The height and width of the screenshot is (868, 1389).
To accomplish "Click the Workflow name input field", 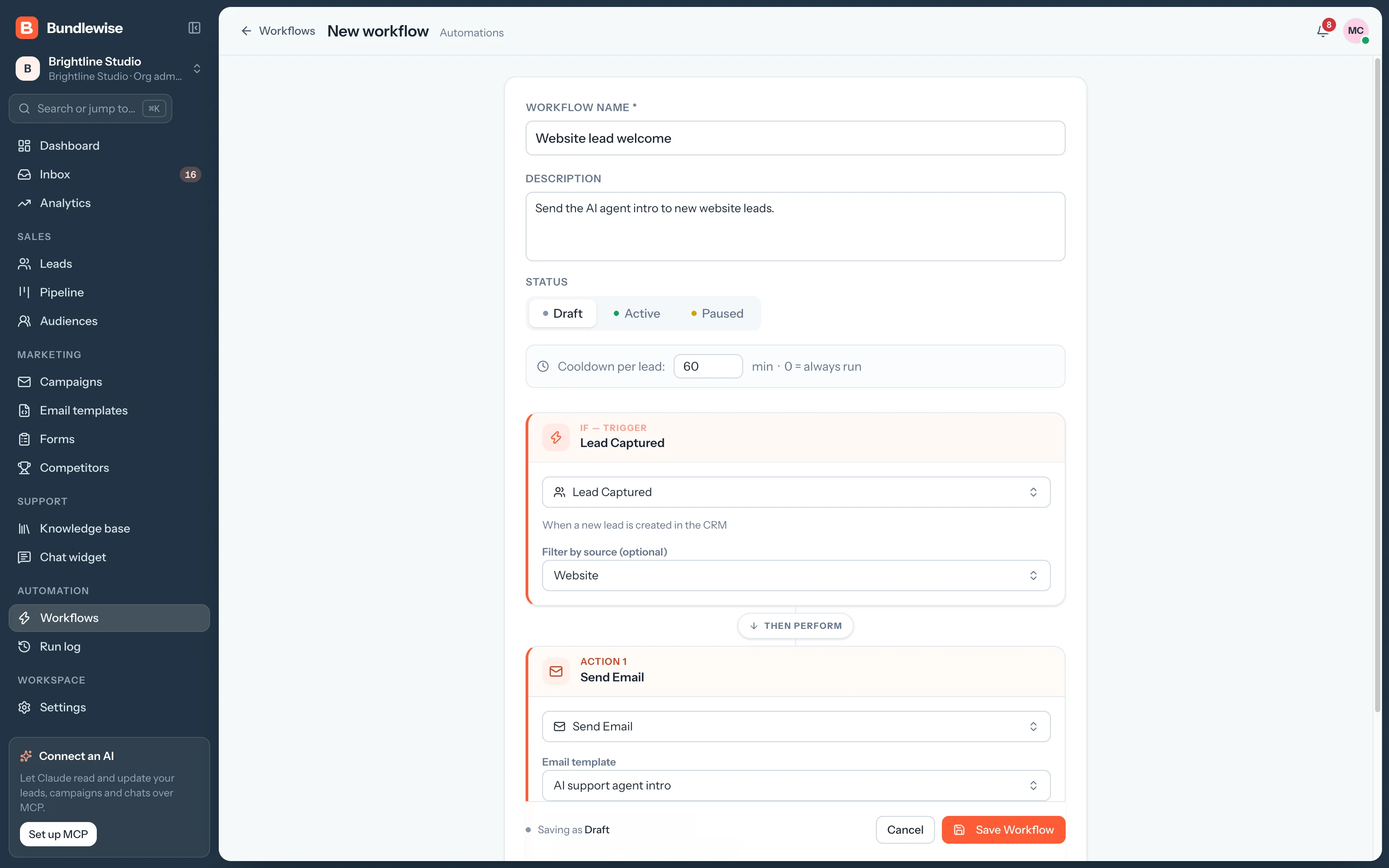I will coord(795,138).
